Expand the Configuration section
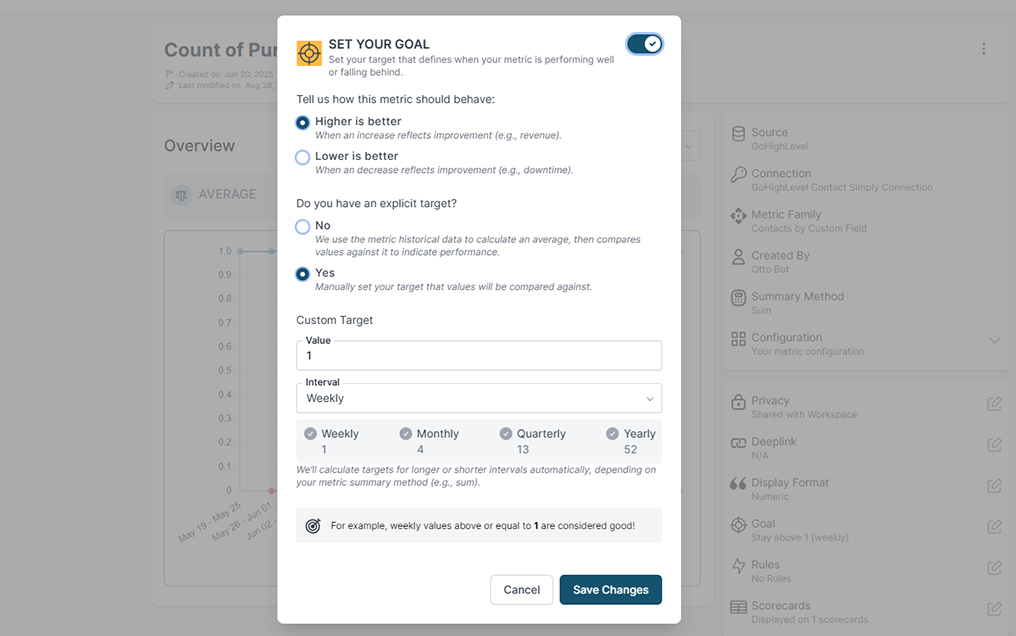The image size is (1016, 636). (996, 340)
